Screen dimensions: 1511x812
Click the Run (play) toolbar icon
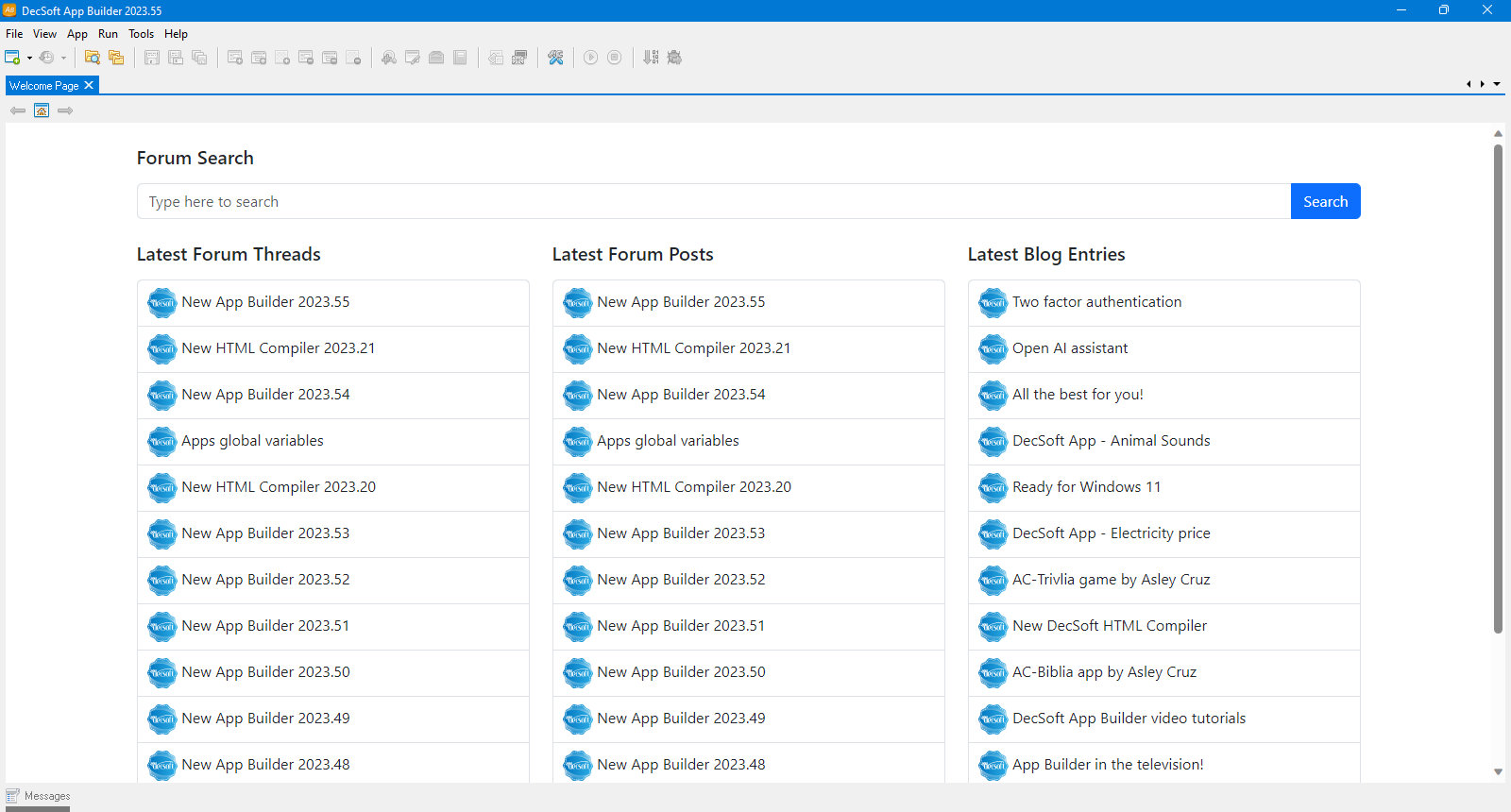590,58
